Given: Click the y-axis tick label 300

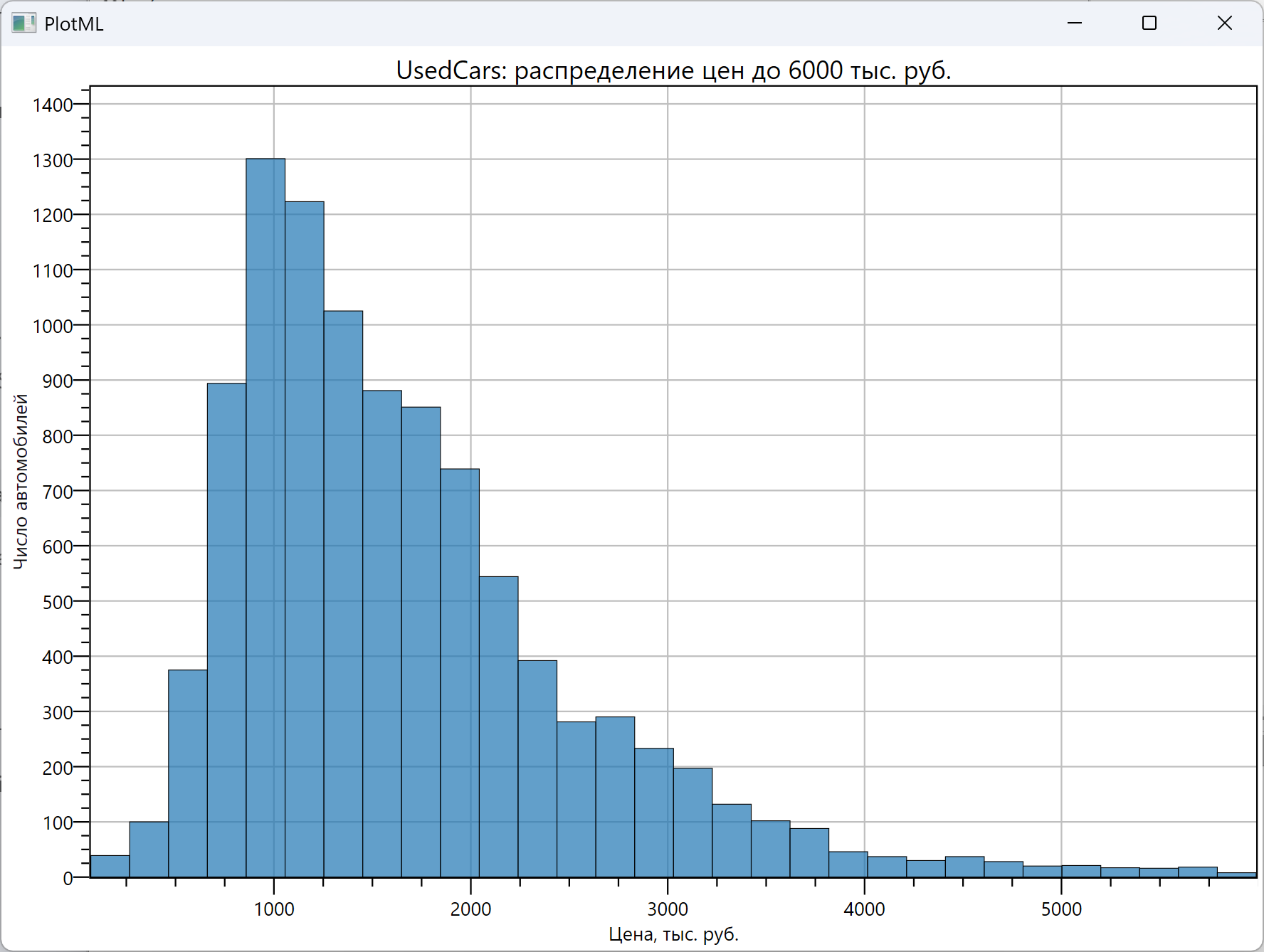Looking at the screenshot, I should point(58,713).
